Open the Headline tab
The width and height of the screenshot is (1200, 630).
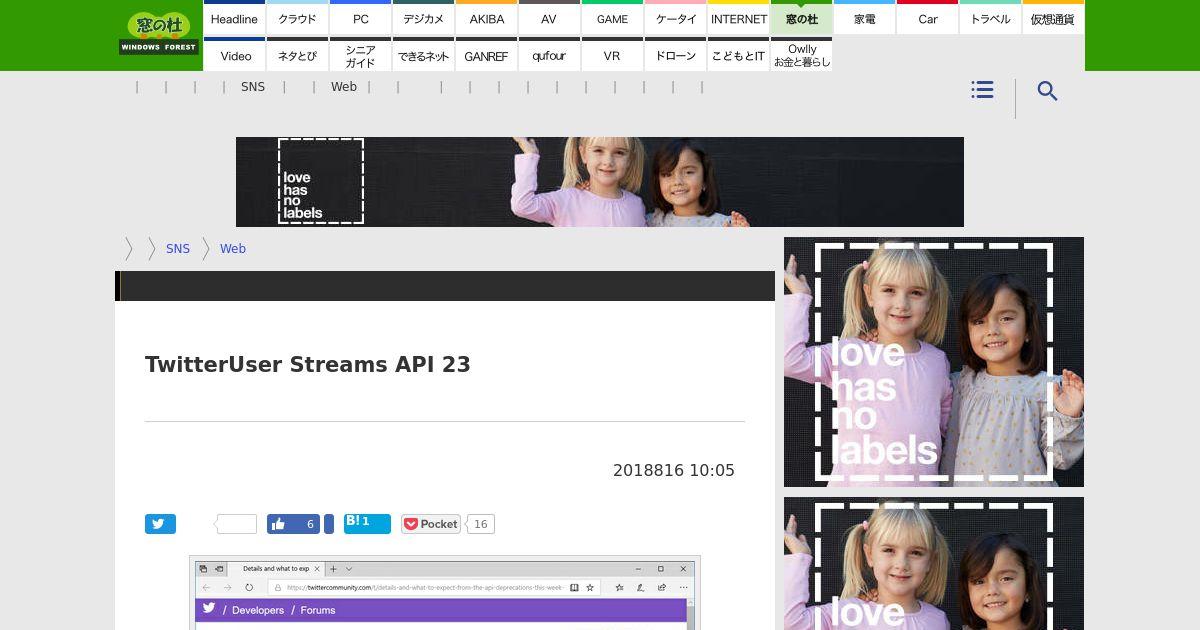[x=234, y=18]
